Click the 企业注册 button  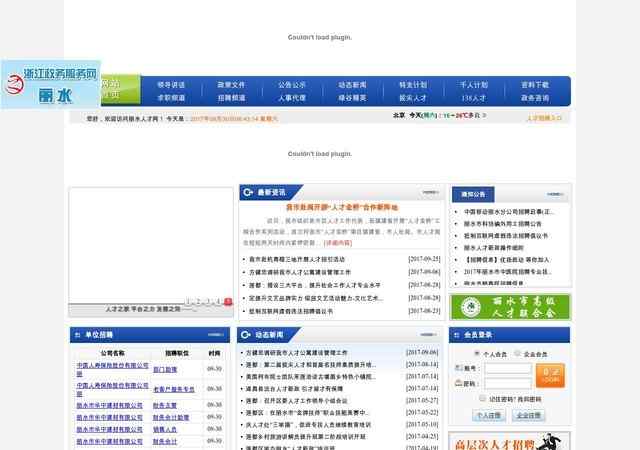pyautogui.click(x=528, y=415)
